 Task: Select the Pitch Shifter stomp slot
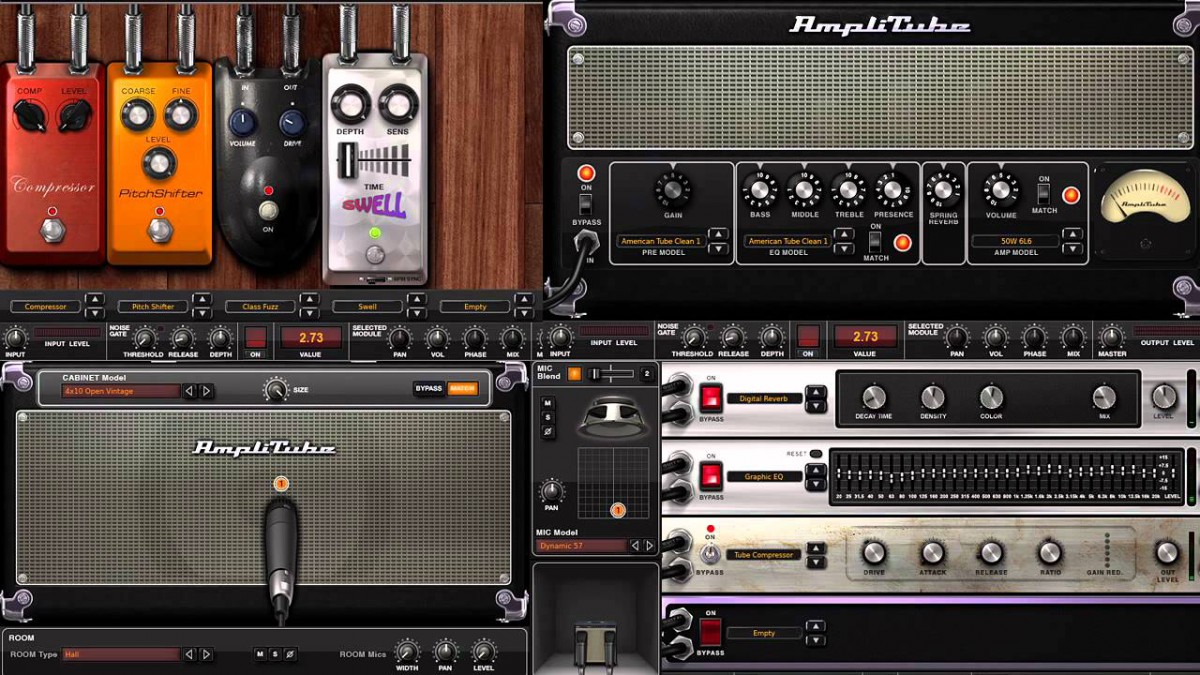tap(153, 307)
